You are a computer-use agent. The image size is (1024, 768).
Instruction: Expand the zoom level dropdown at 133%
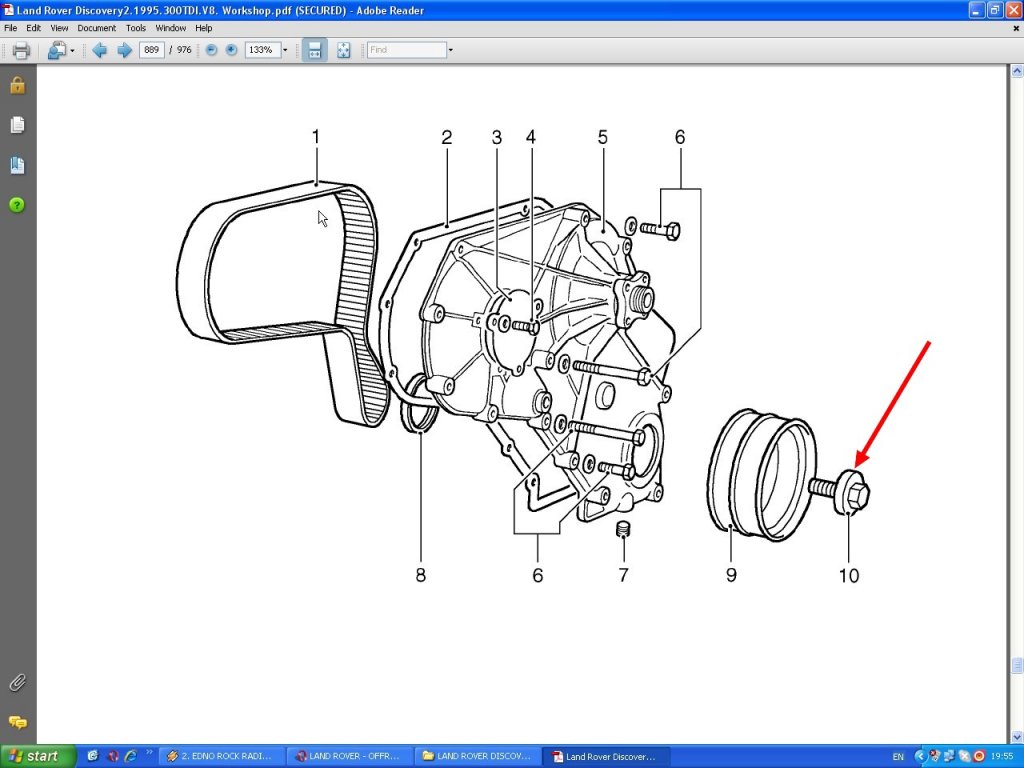pos(285,50)
